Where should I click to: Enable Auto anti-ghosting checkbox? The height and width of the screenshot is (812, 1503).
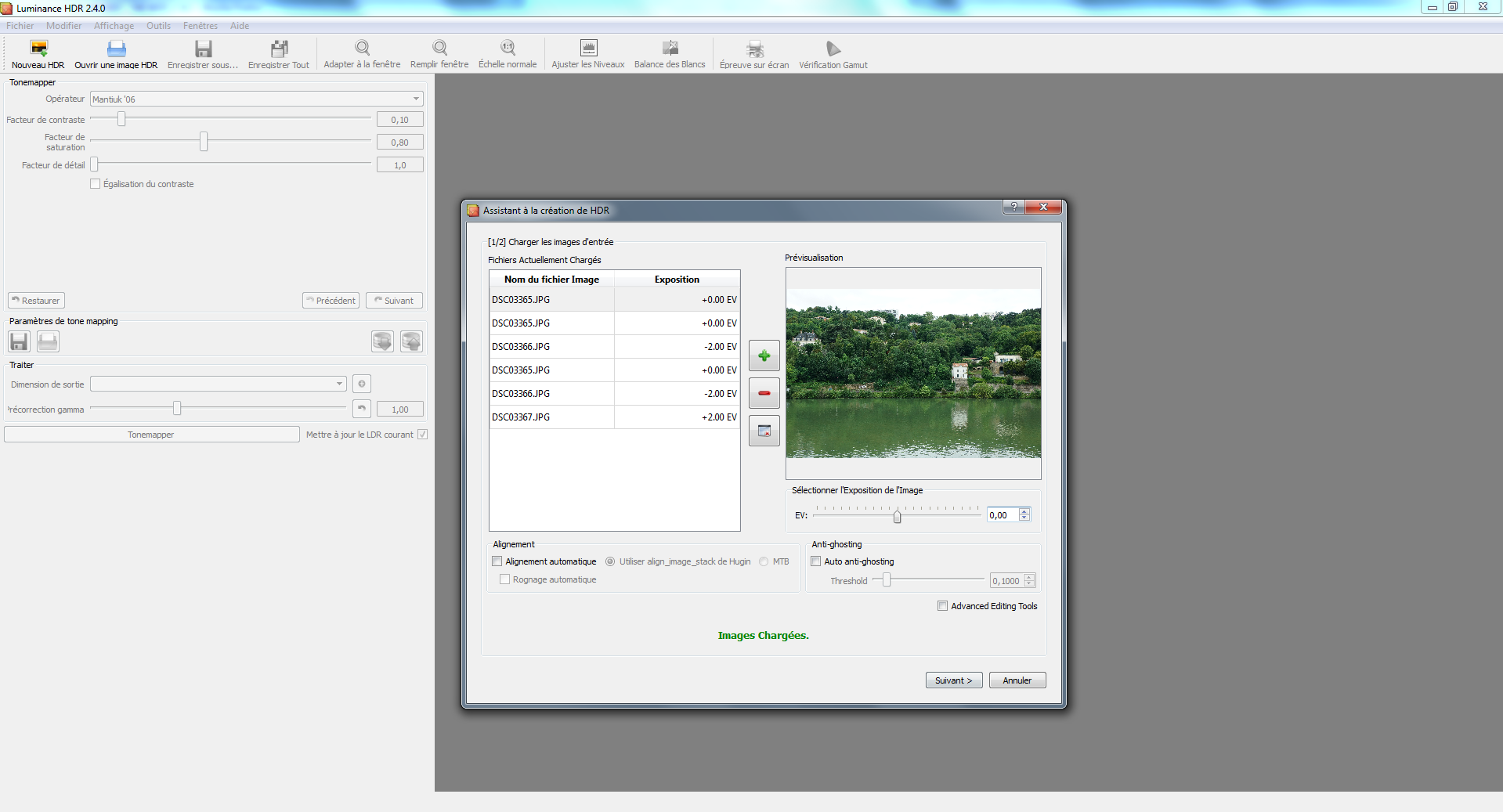(816, 561)
